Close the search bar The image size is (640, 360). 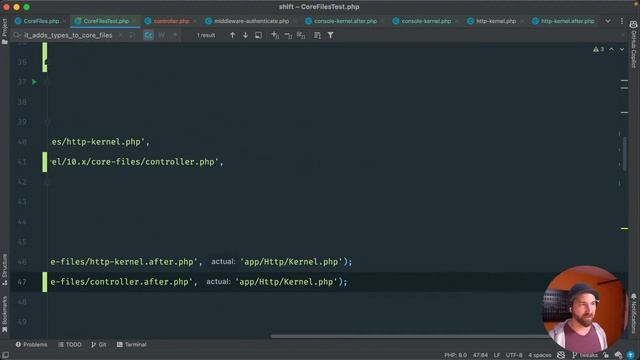[623, 36]
